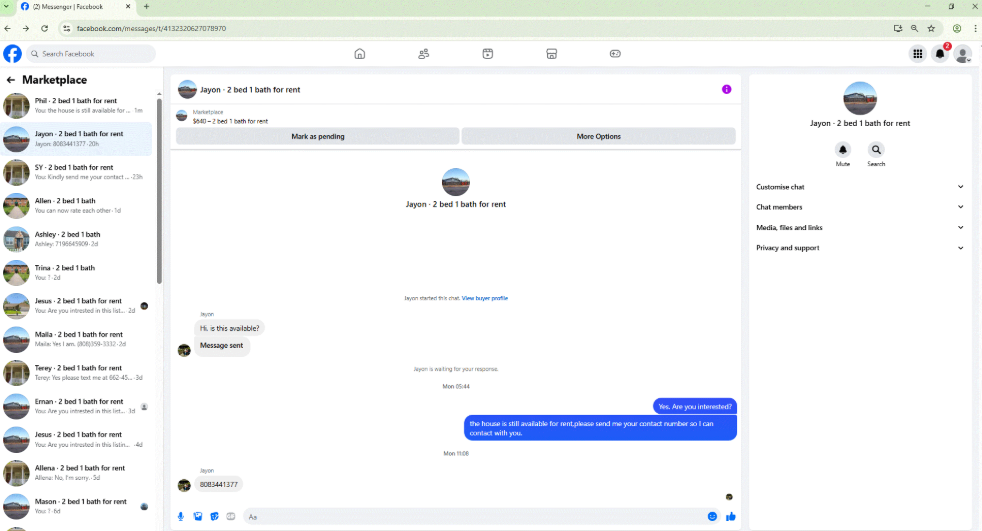Viewport: 982px width, 531px height.
Task: Open the Mason 2 bed 1 bath conversation
Action: [x=76, y=506]
